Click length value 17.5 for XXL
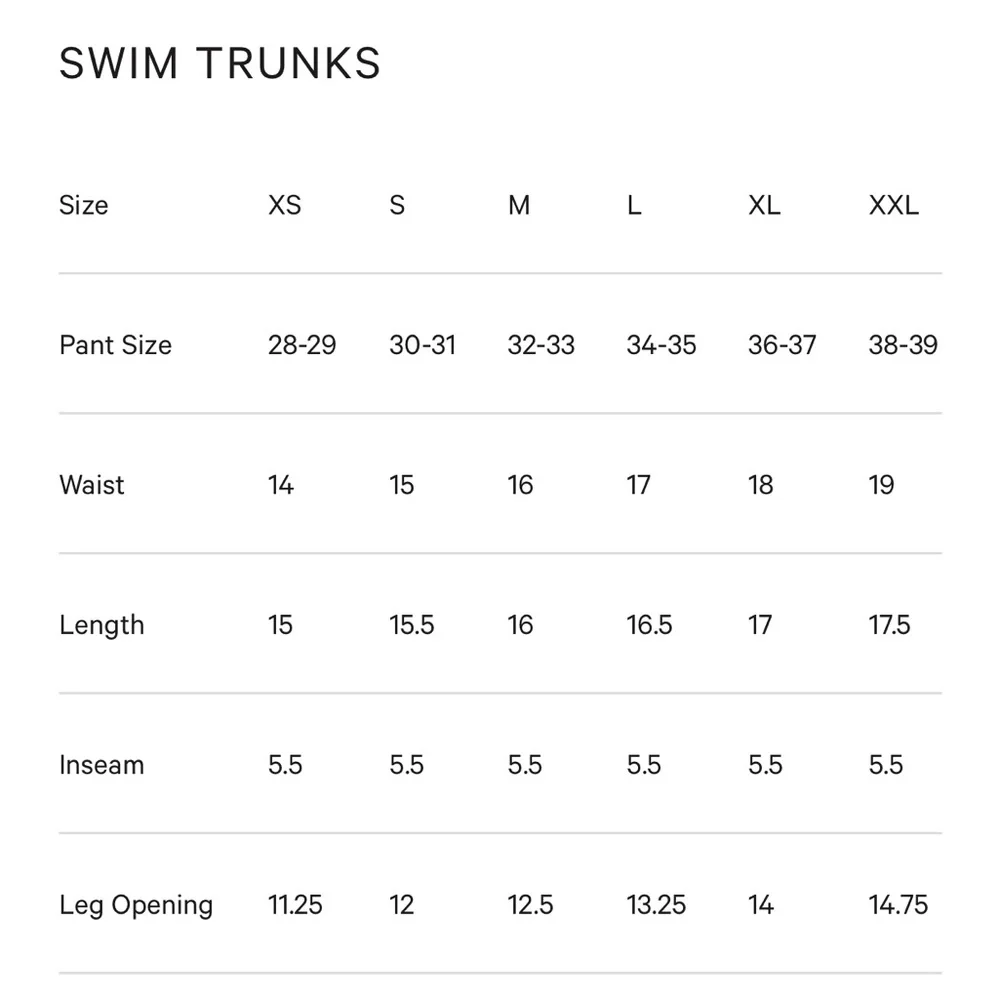The height and width of the screenshot is (1000, 1000). 889,625
